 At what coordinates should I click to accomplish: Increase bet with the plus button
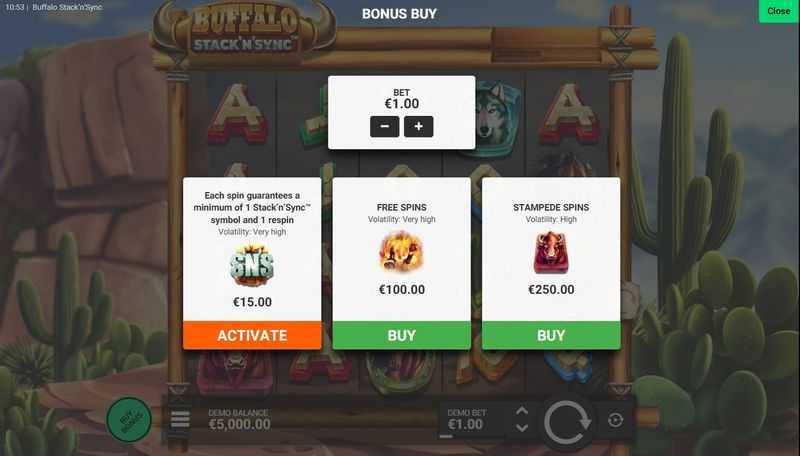click(418, 126)
